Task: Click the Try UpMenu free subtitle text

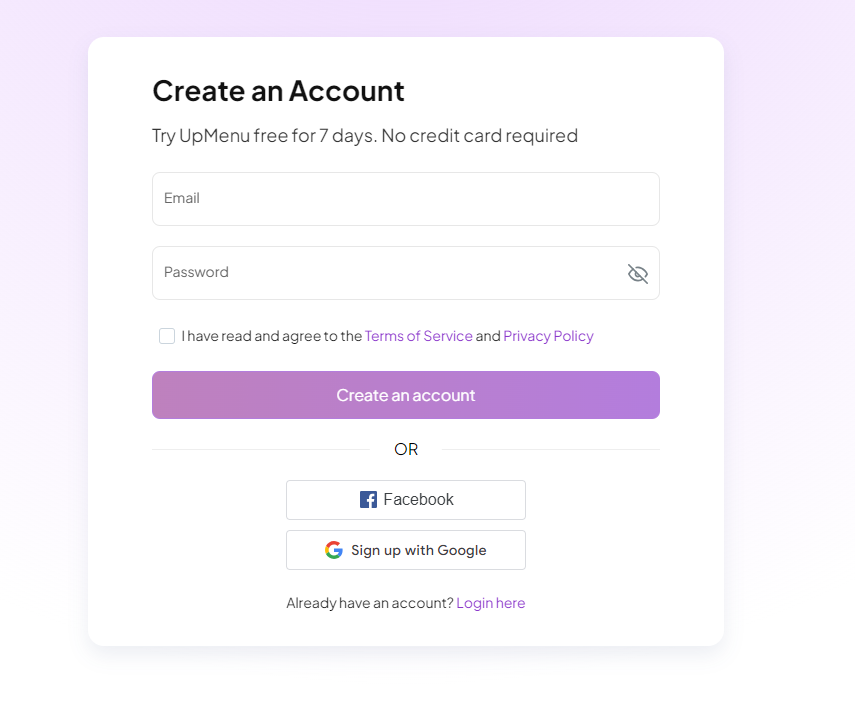Action: click(364, 135)
